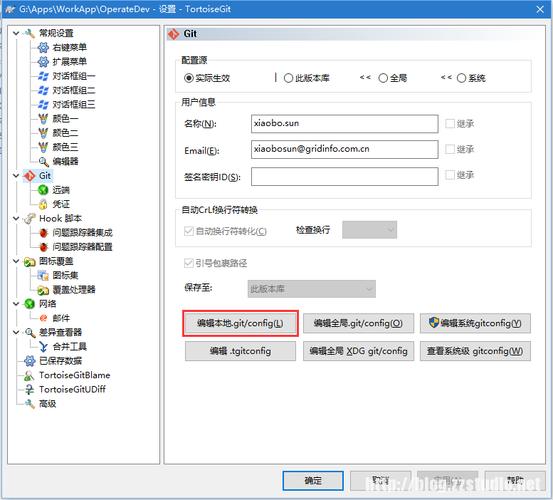The height and width of the screenshot is (500, 553).
Task: Click the folder icon for 覆盖处理器
Action: pyautogui.click(x=43, y=290)
